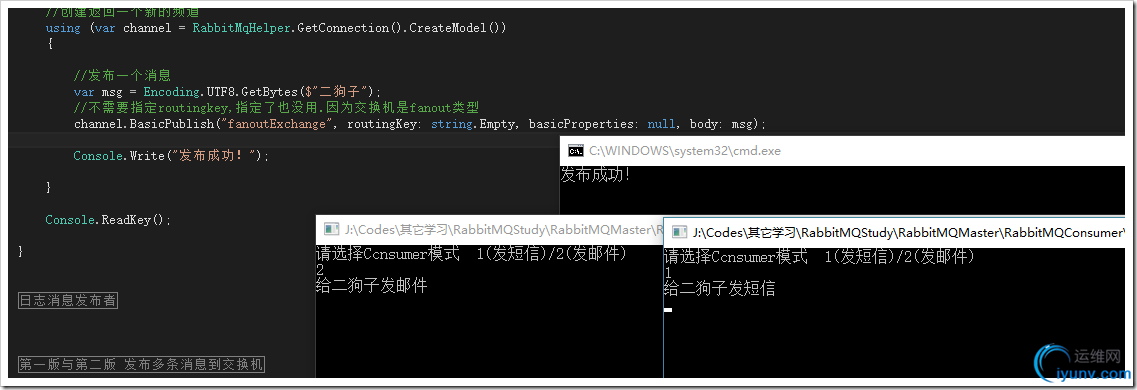Click the 给二狗子发短信 console output line
1137x390 pixels.
coord(719,289)
